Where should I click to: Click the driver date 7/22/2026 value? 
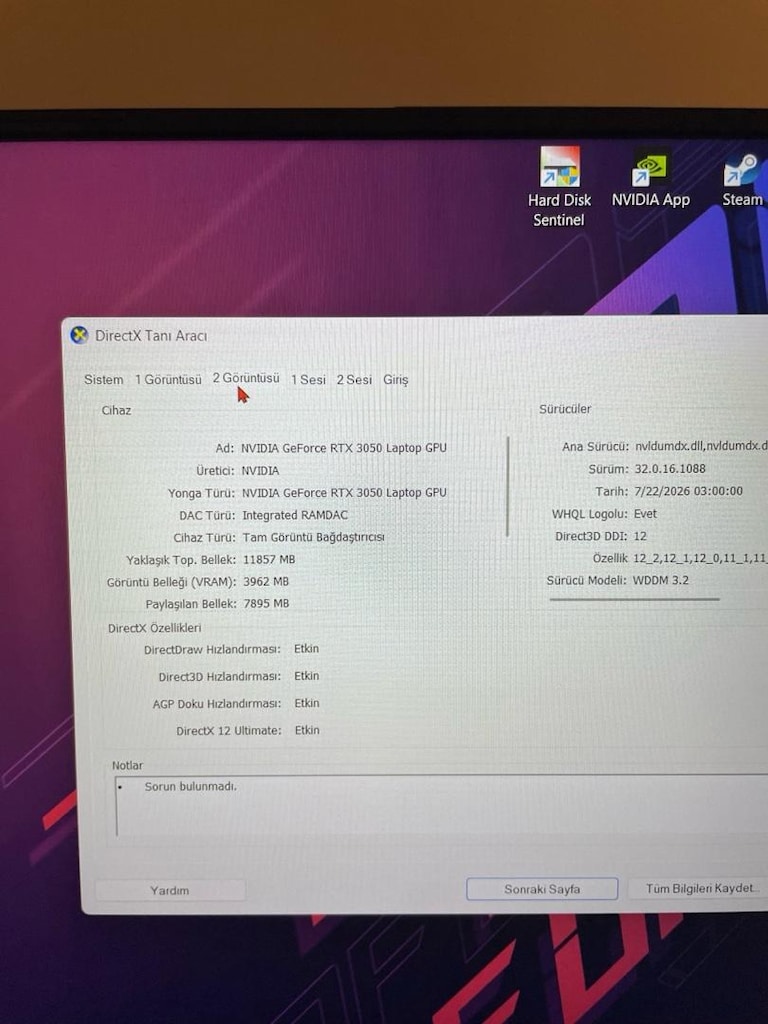[x=688, y=491]
